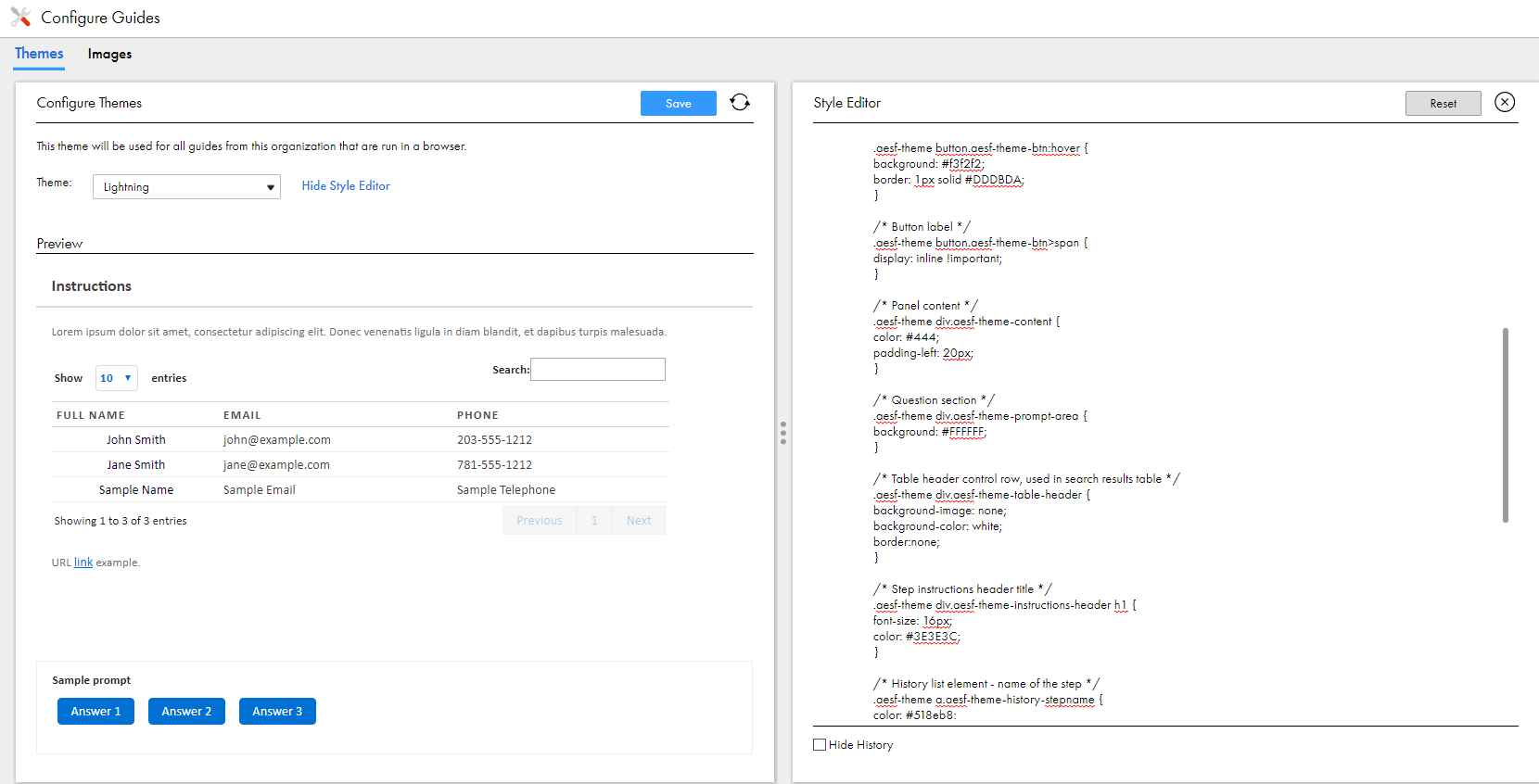
Task: Click the Instructions preview heading
Action: [92, 286]
